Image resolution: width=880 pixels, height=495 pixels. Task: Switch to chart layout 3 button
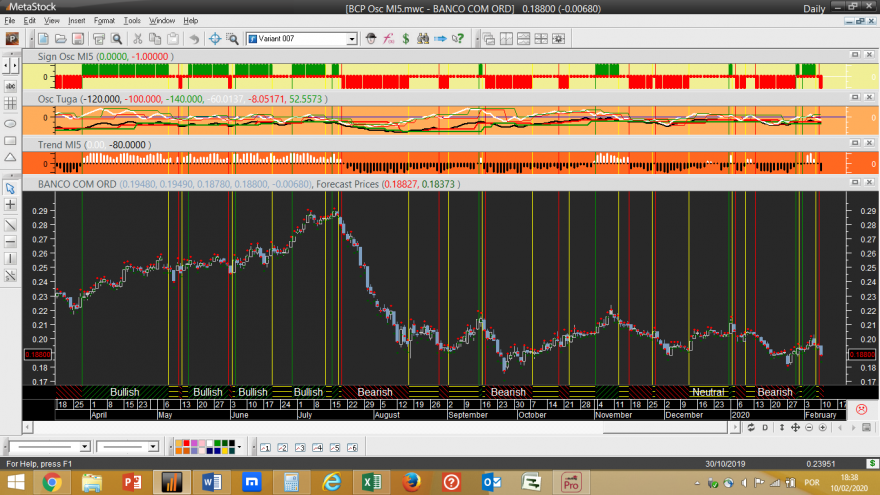300,447
